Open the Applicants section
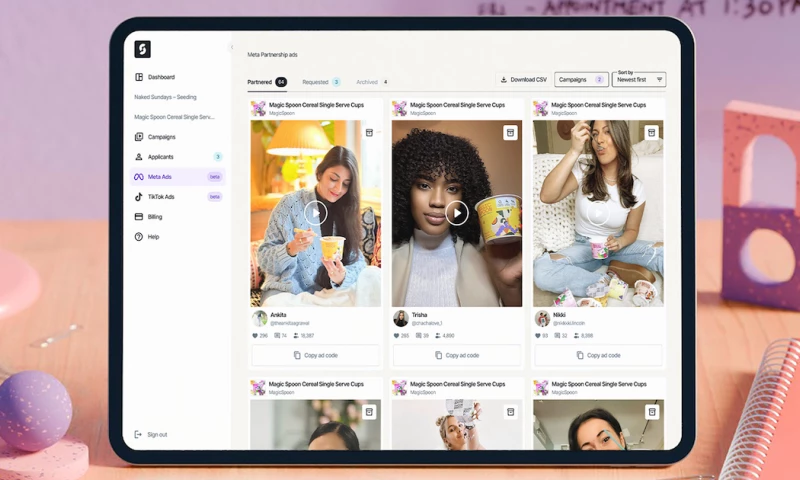 [160, 157]
